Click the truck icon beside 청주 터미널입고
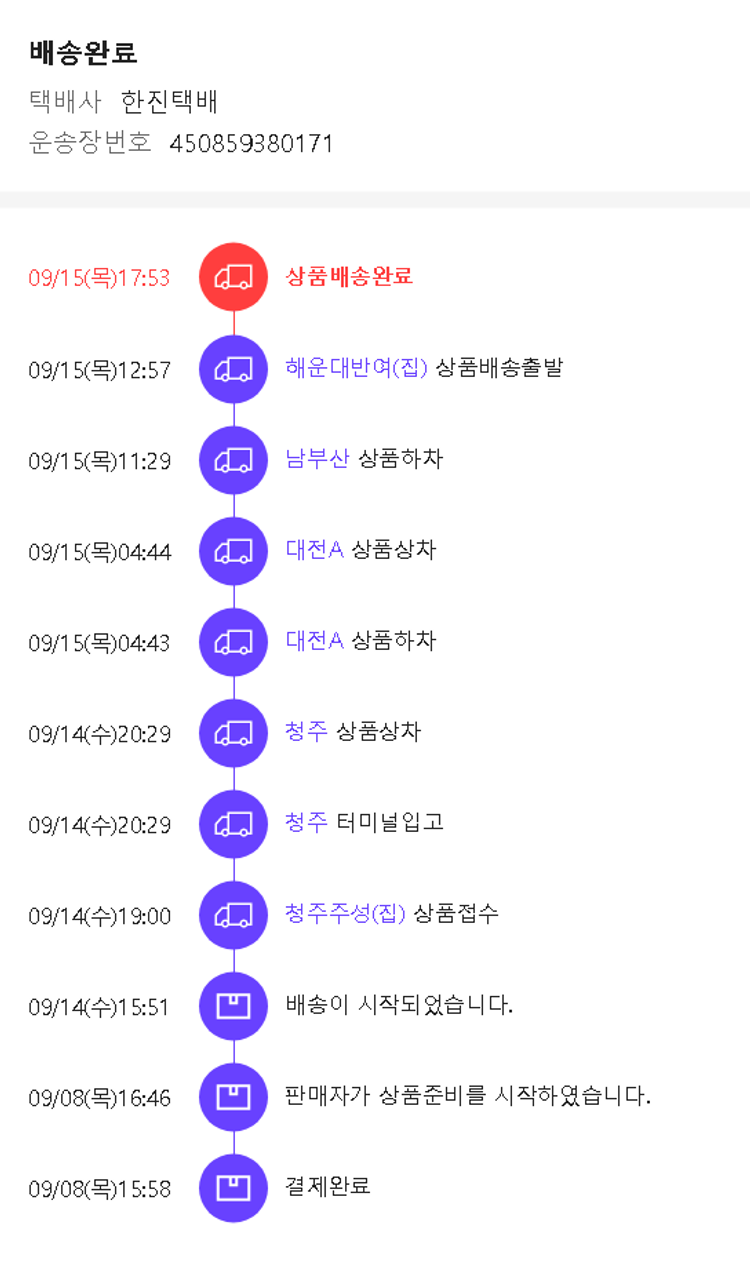This screenshot has height=1270, width=750. point(233,824)
